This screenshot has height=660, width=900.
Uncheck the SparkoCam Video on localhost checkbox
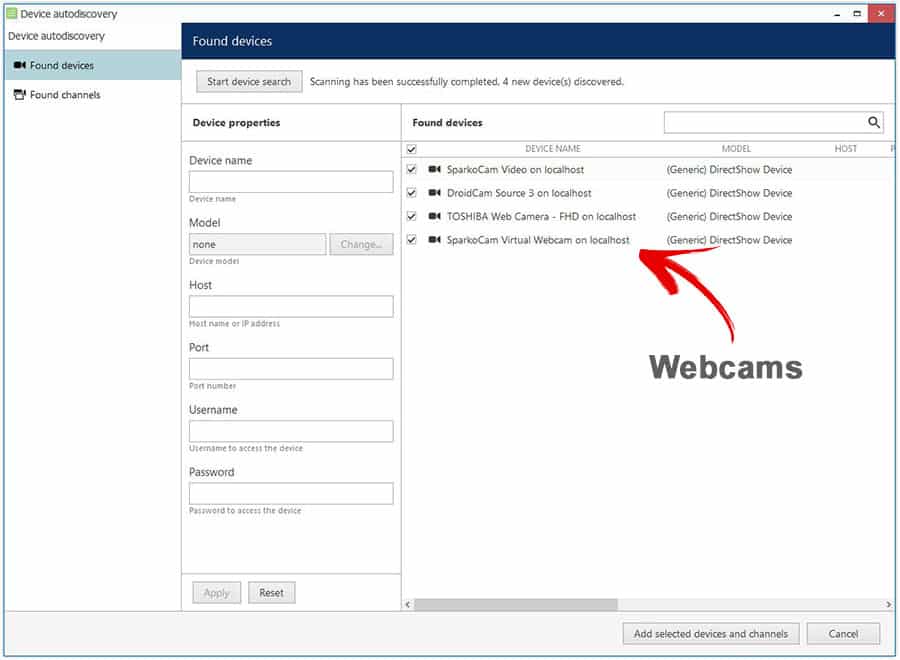coord(412,170)
